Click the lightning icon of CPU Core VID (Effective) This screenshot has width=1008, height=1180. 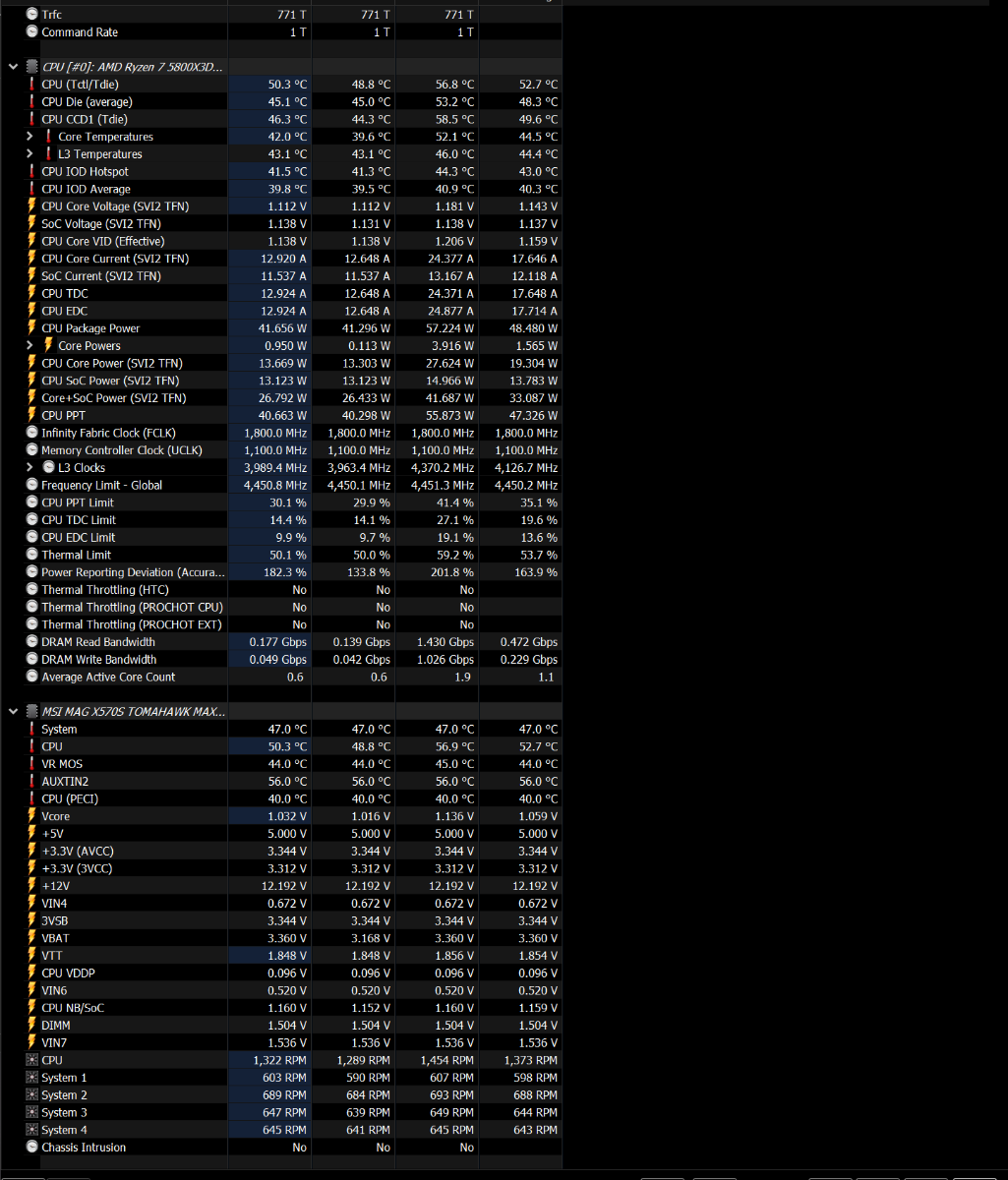[32, 241]
